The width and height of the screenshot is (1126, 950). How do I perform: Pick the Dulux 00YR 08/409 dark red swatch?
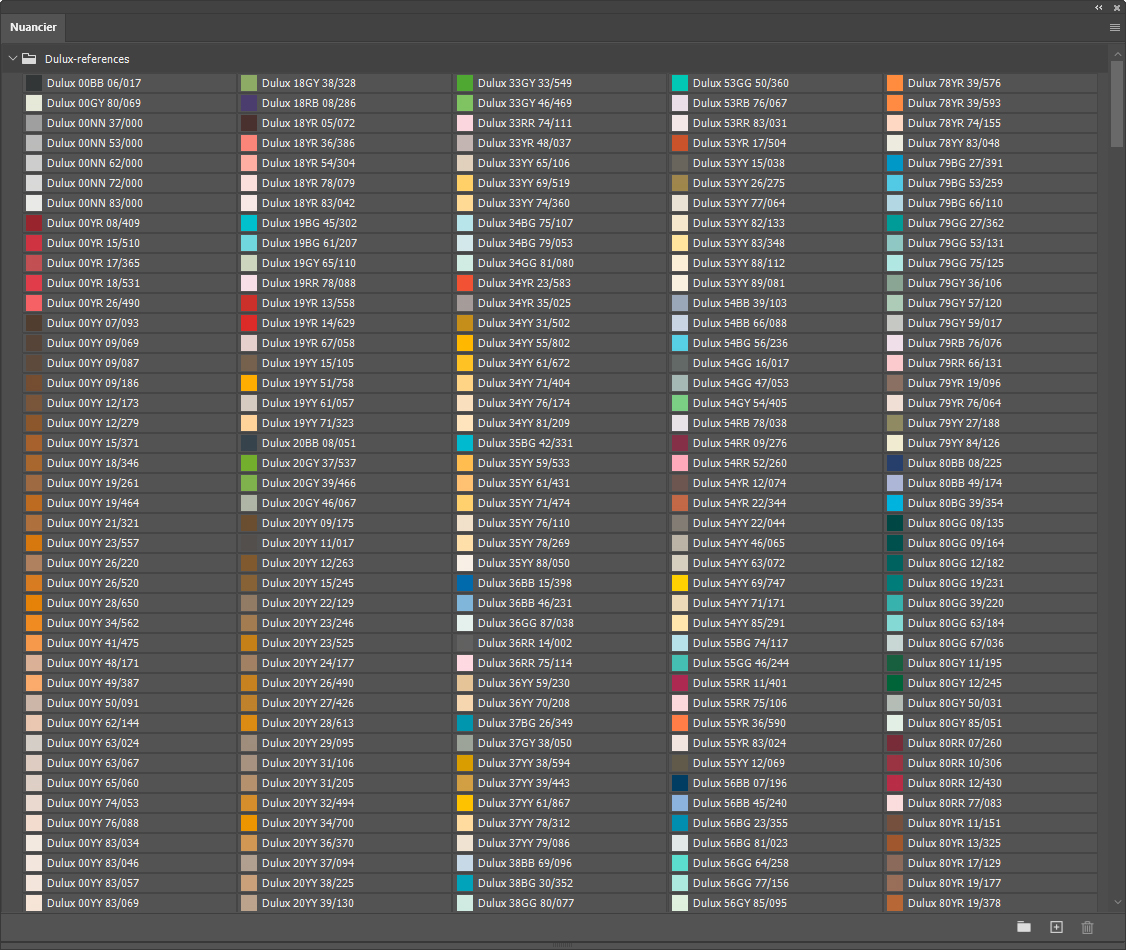point(34,223)
